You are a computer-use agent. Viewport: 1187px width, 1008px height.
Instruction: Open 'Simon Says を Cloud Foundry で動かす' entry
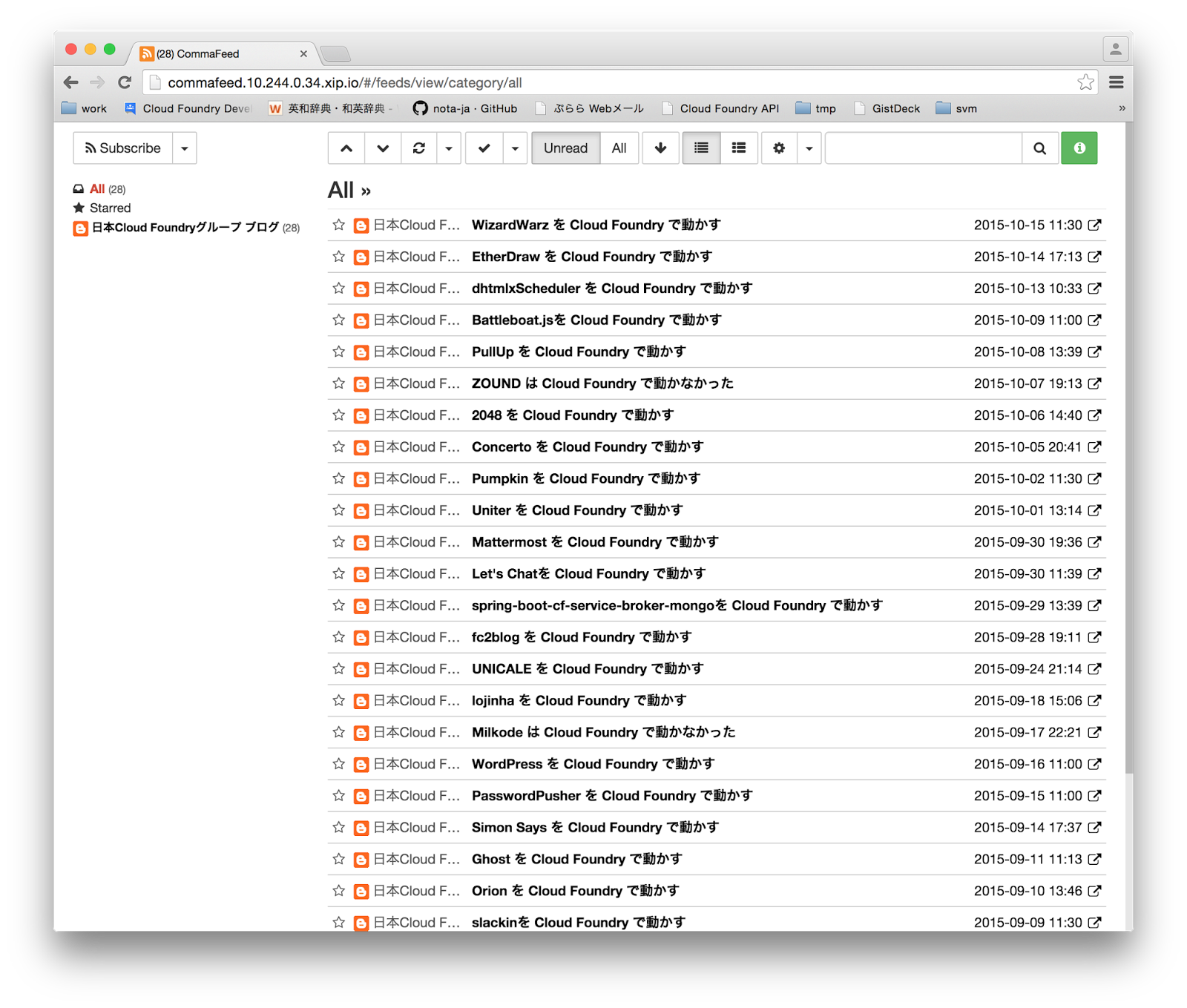[x=595, y=828]
